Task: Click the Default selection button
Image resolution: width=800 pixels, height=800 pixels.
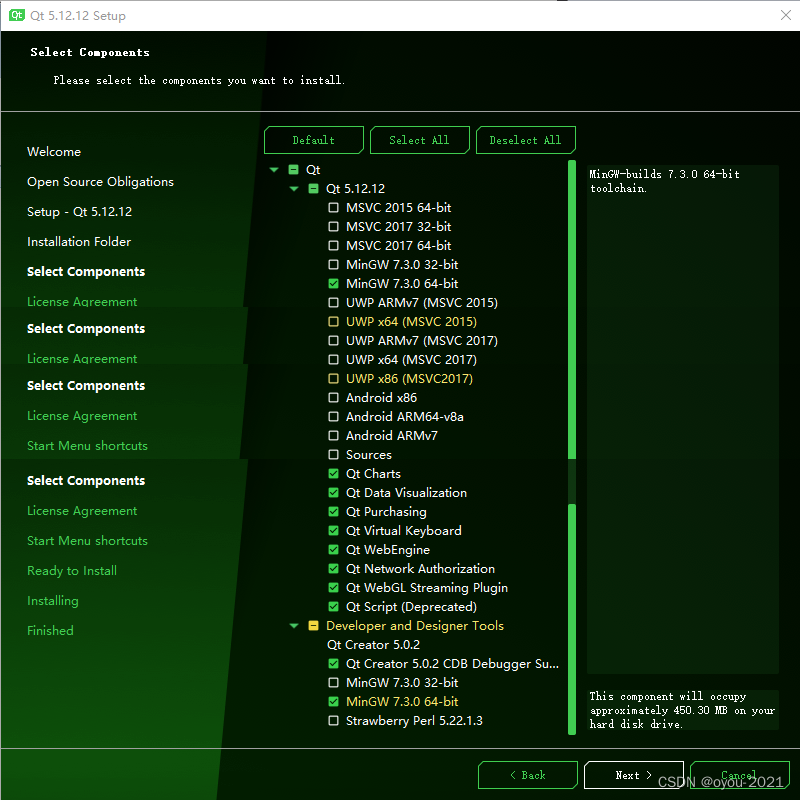Action: (313, 140)
